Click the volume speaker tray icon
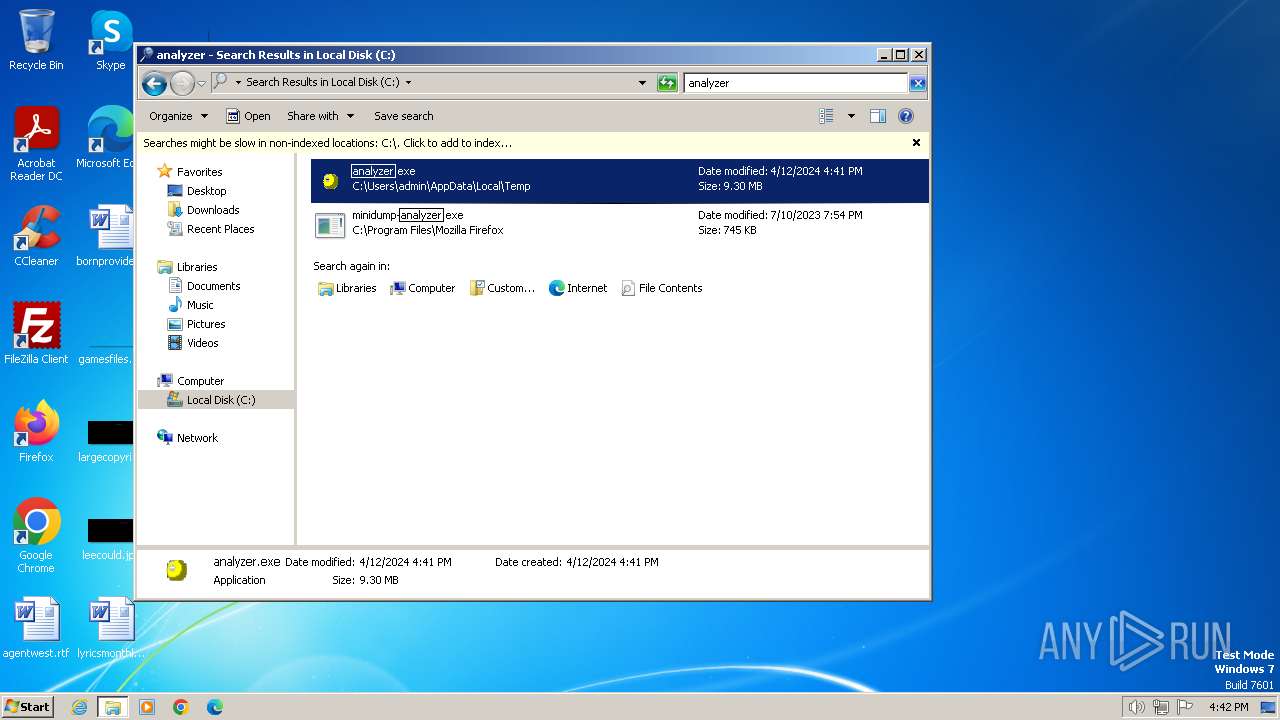1280x720 pixels. [1136, 707]
